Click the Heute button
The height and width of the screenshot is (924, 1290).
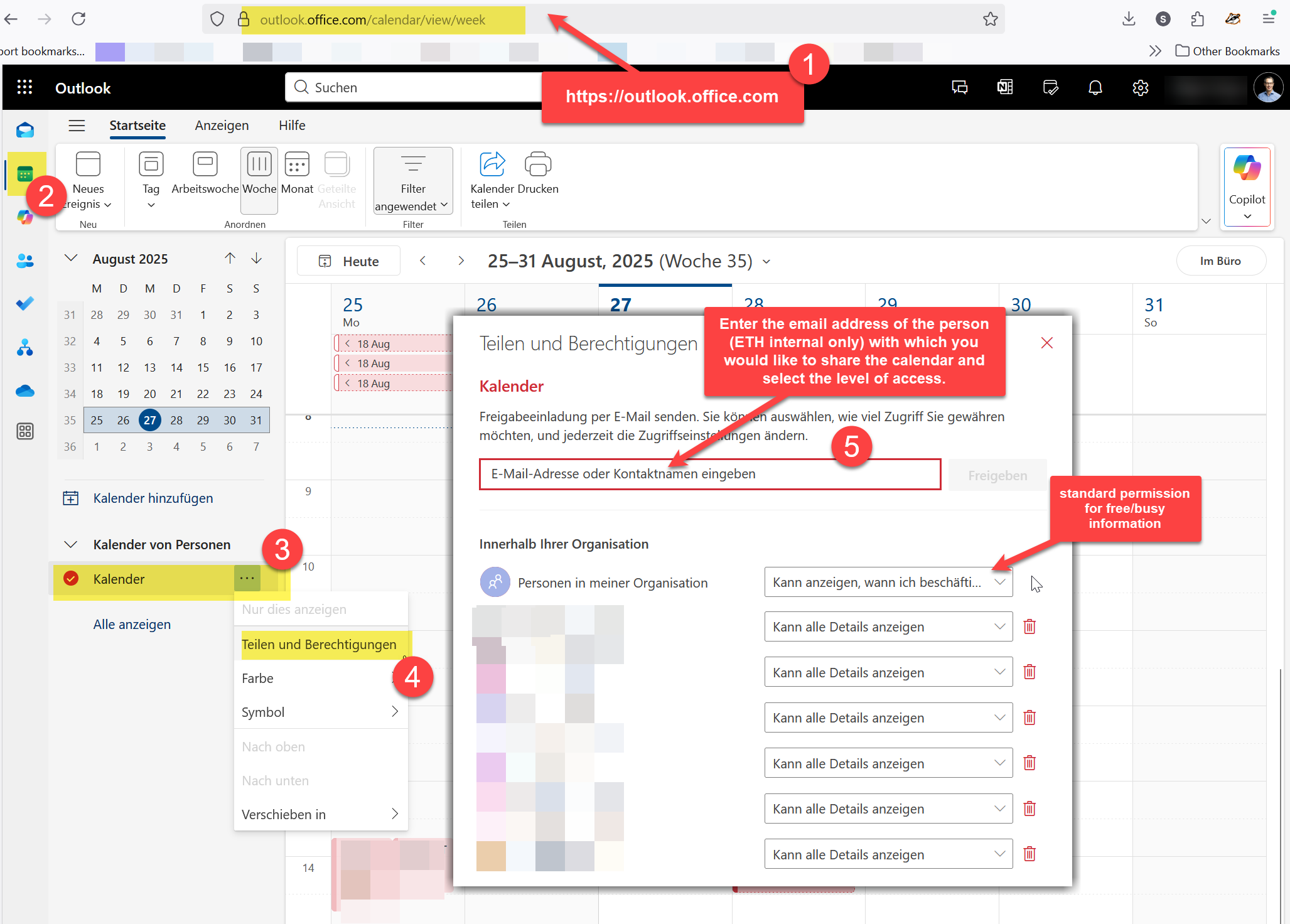tap(349, 261)
